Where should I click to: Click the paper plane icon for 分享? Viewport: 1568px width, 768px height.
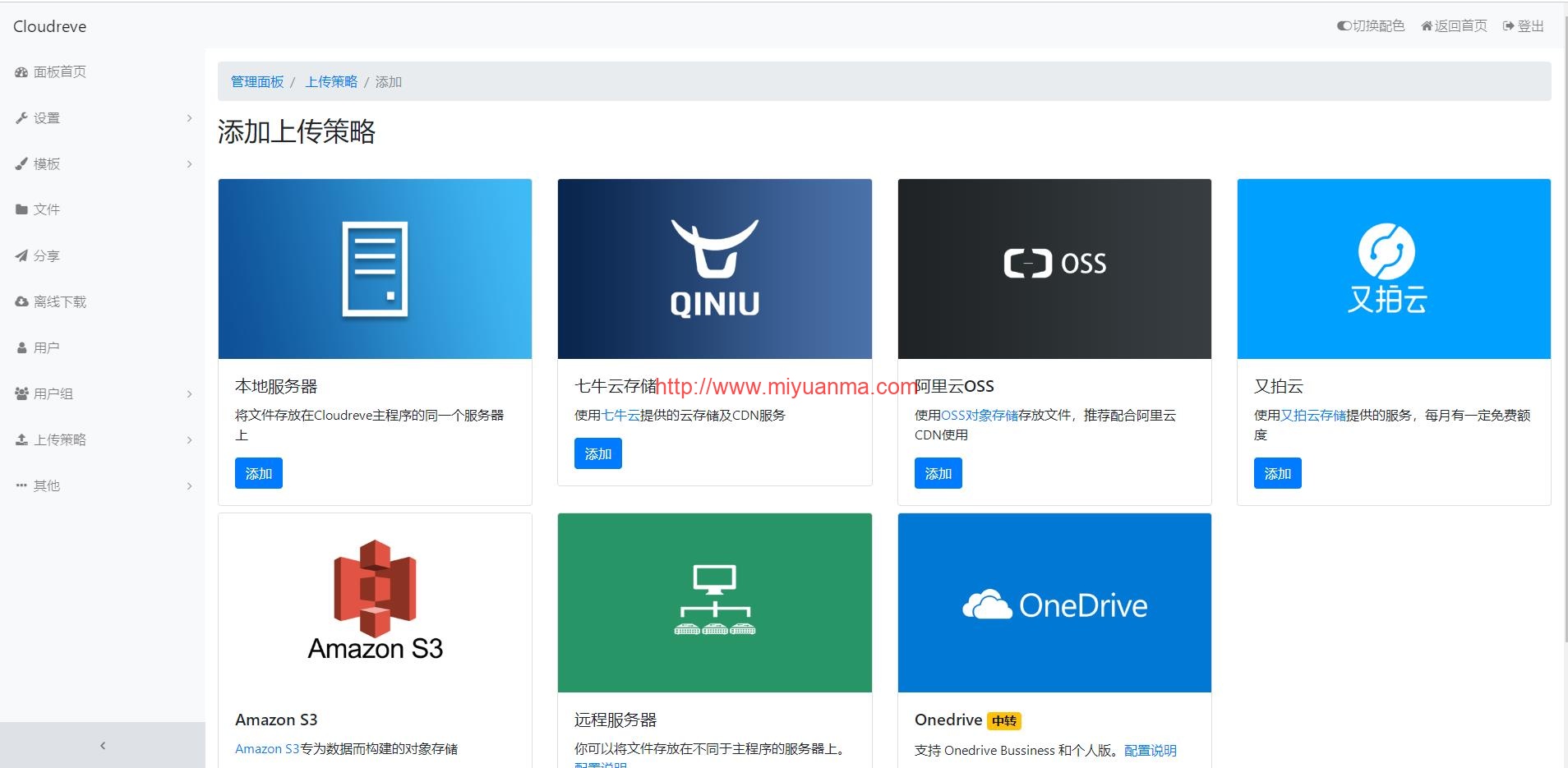21,256
